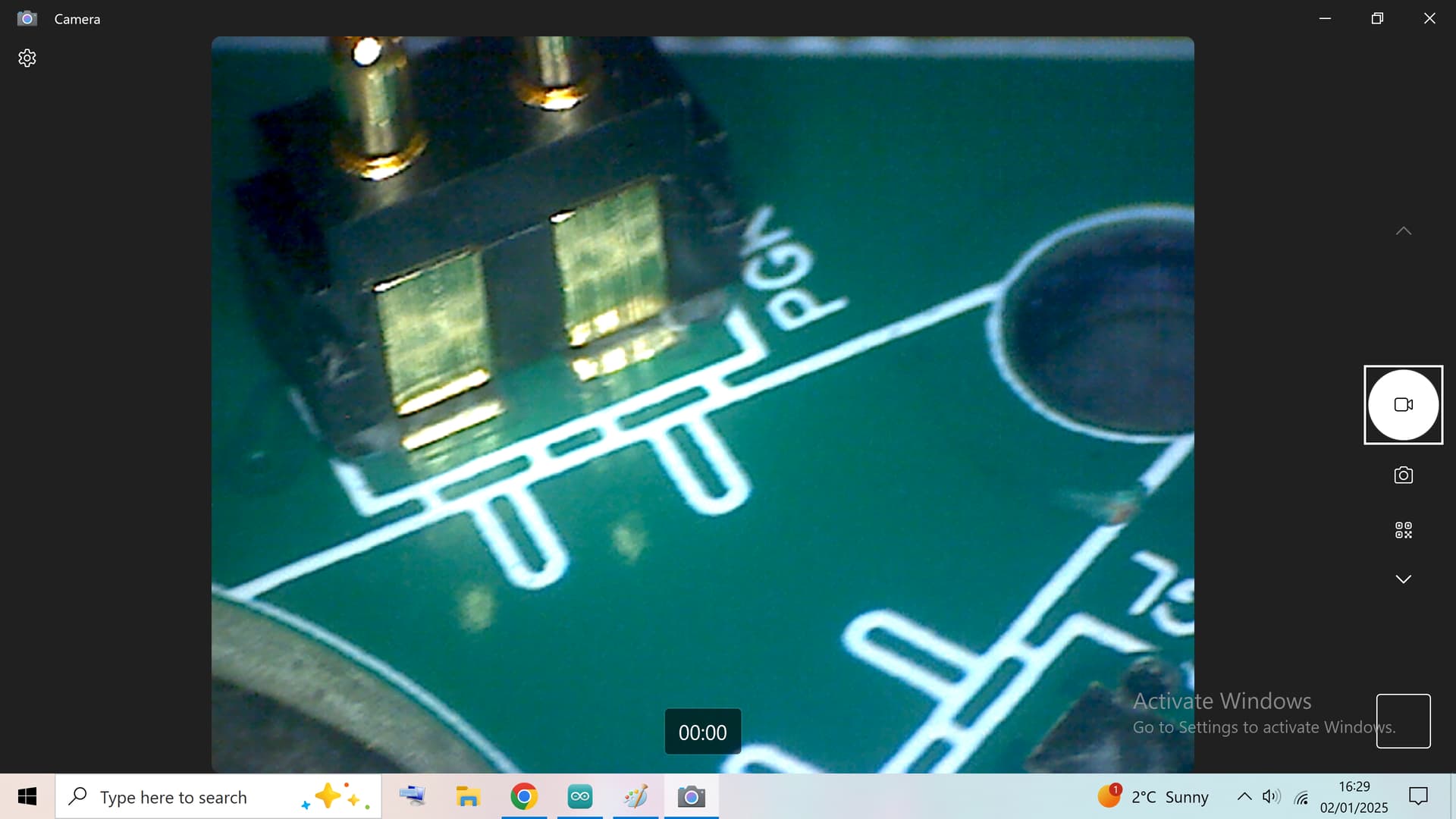Open the Windows Start menu
Image resolution: width=1456 pixels, height=819 pixels.
[x=27, y=796]
